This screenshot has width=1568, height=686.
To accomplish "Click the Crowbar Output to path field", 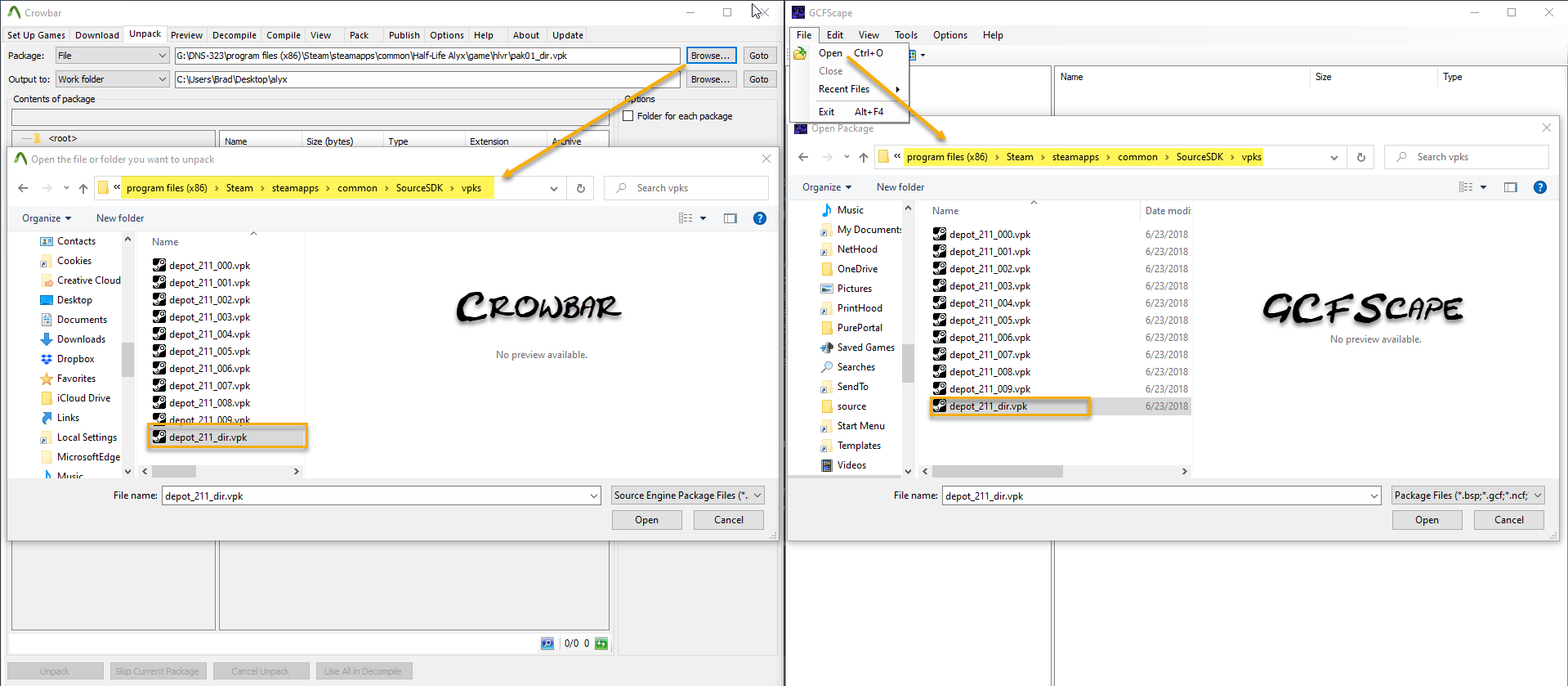I will point(427,79).
